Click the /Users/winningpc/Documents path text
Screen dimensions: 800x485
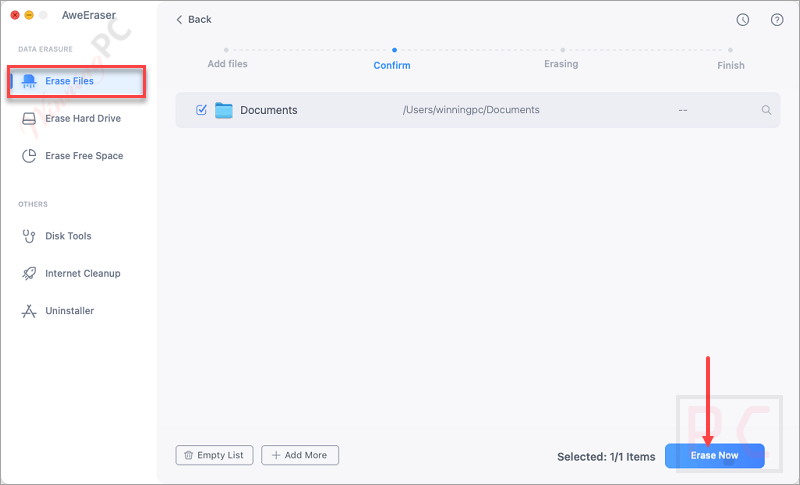471,110
